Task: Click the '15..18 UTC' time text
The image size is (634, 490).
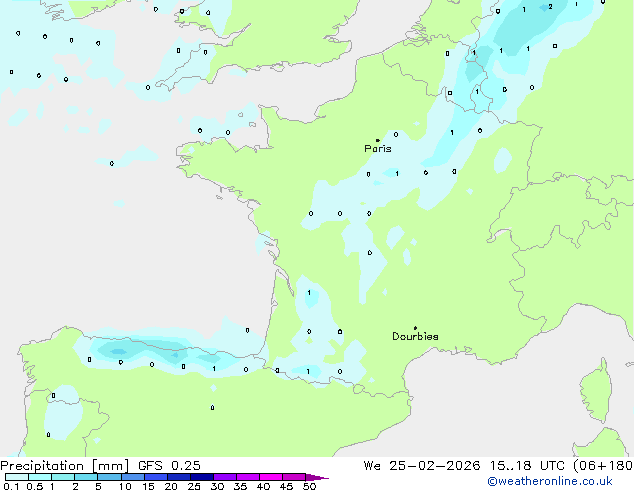Action: (x=527, y=466)
